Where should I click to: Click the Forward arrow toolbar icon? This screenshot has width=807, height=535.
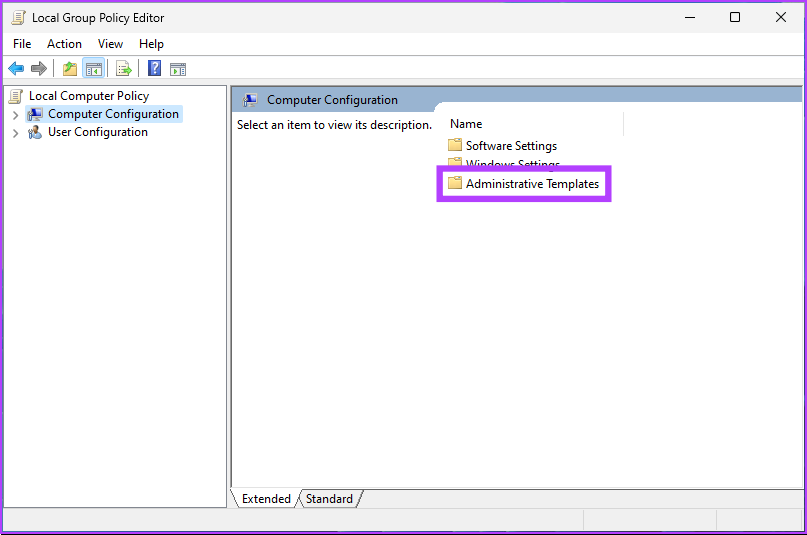[39, 69]
